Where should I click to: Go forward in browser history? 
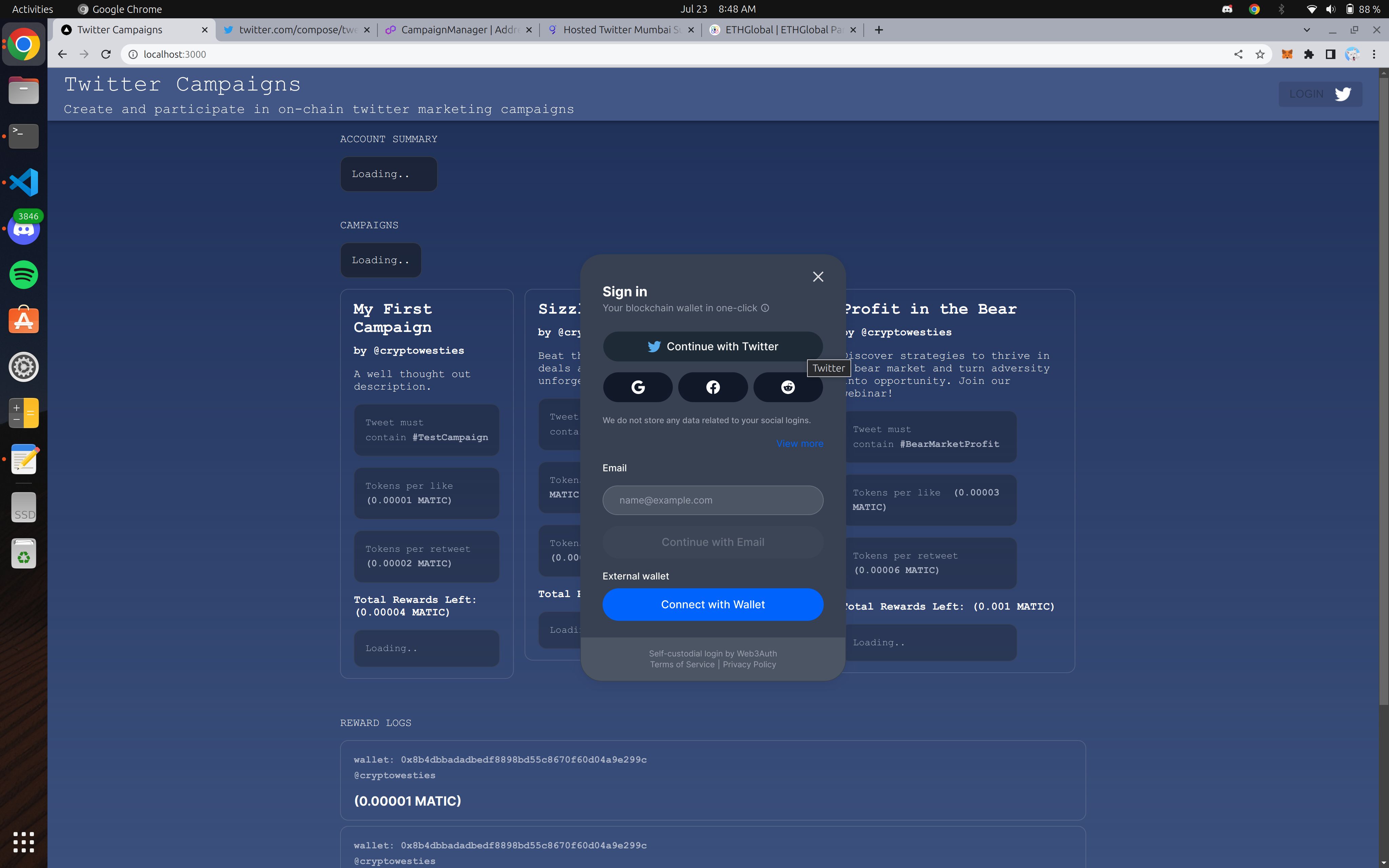click(x=84, y=54)
